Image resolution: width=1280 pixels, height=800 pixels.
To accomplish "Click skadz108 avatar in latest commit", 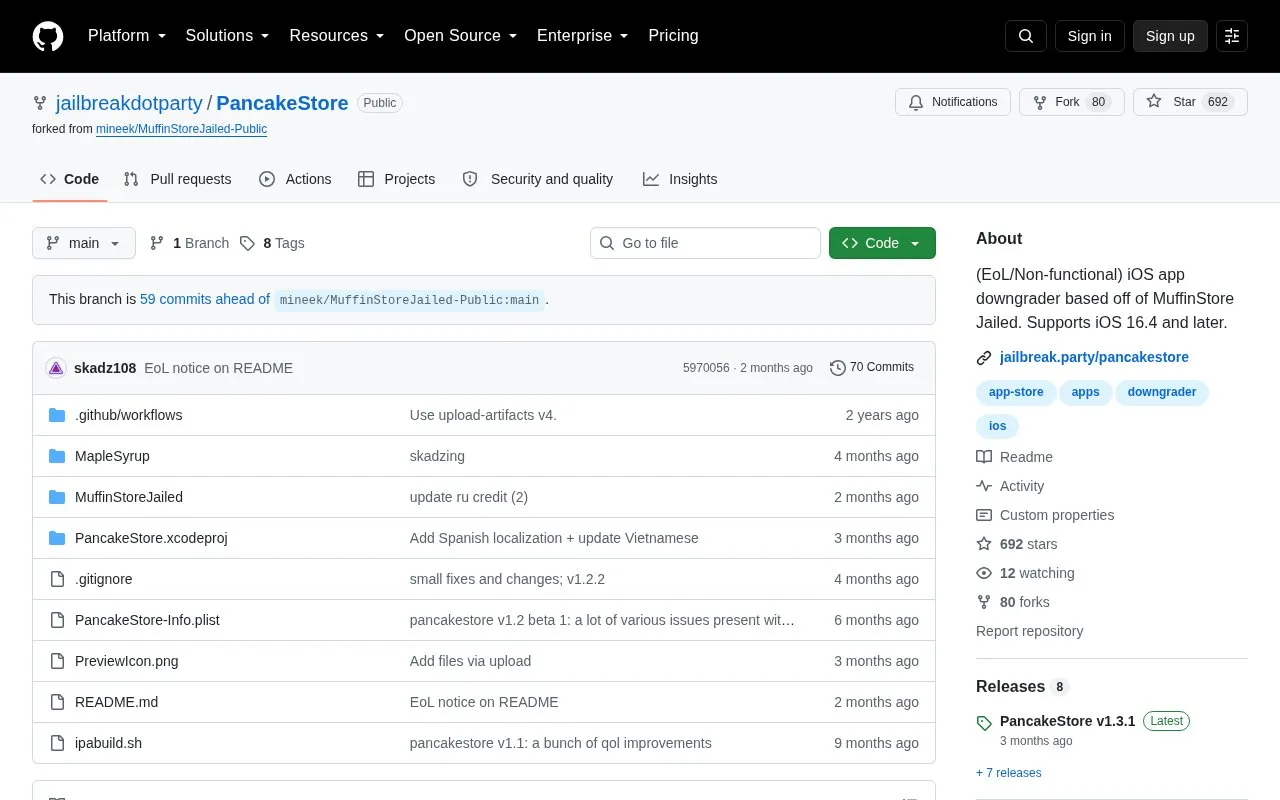I will tap(56, 368).
